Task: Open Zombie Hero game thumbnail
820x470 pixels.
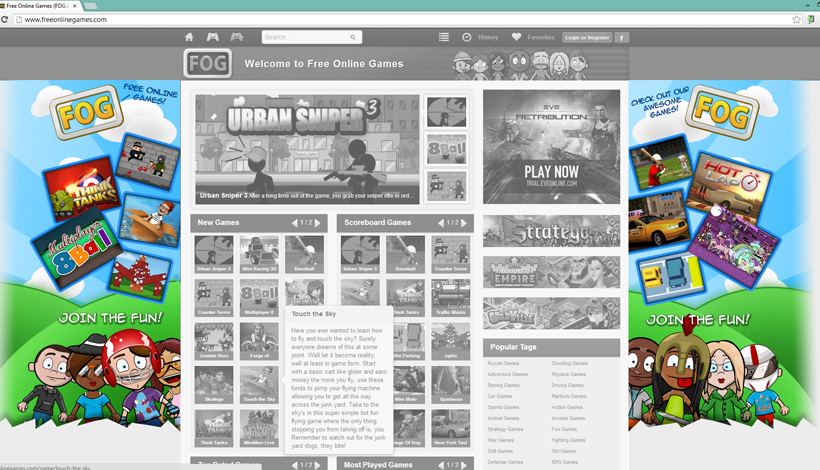Action: click(x=213, y=341)
